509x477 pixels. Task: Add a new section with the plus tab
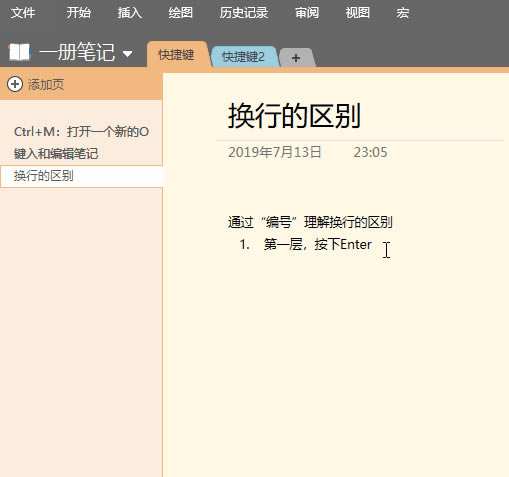296,58
